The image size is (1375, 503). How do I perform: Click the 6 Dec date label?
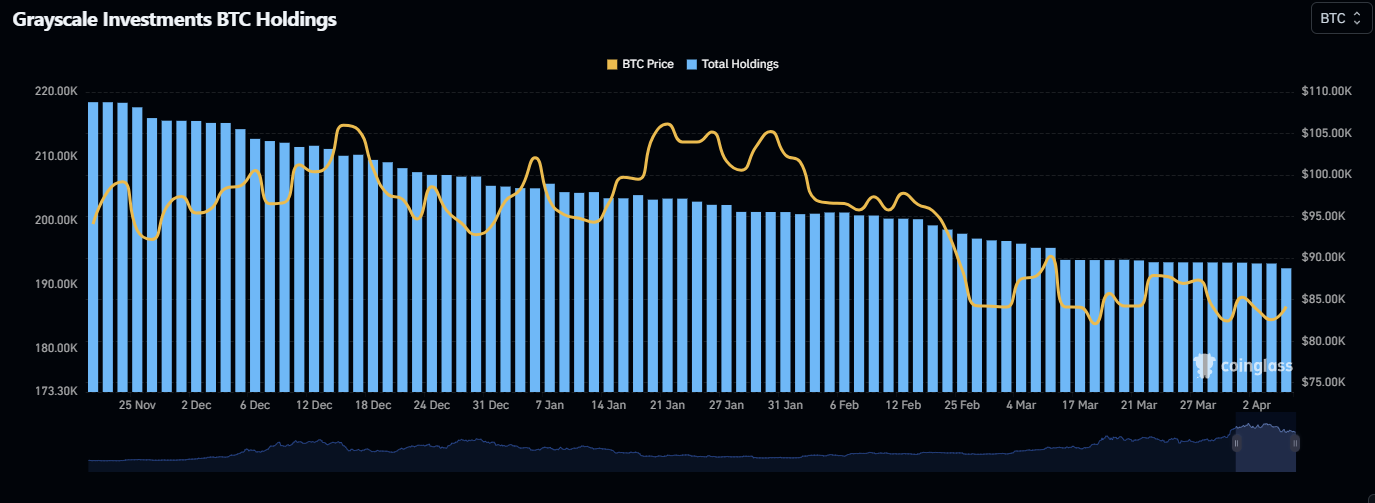[x=255, y=405]
